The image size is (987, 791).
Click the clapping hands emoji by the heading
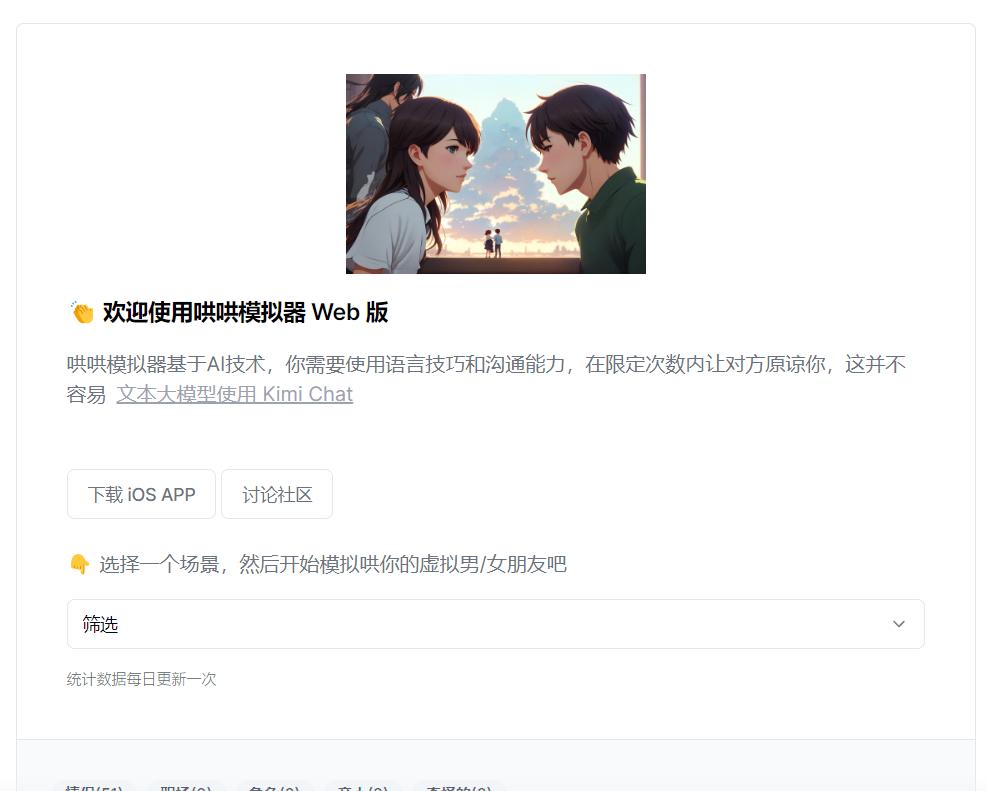pyautogui.click(x=82, y=312)
